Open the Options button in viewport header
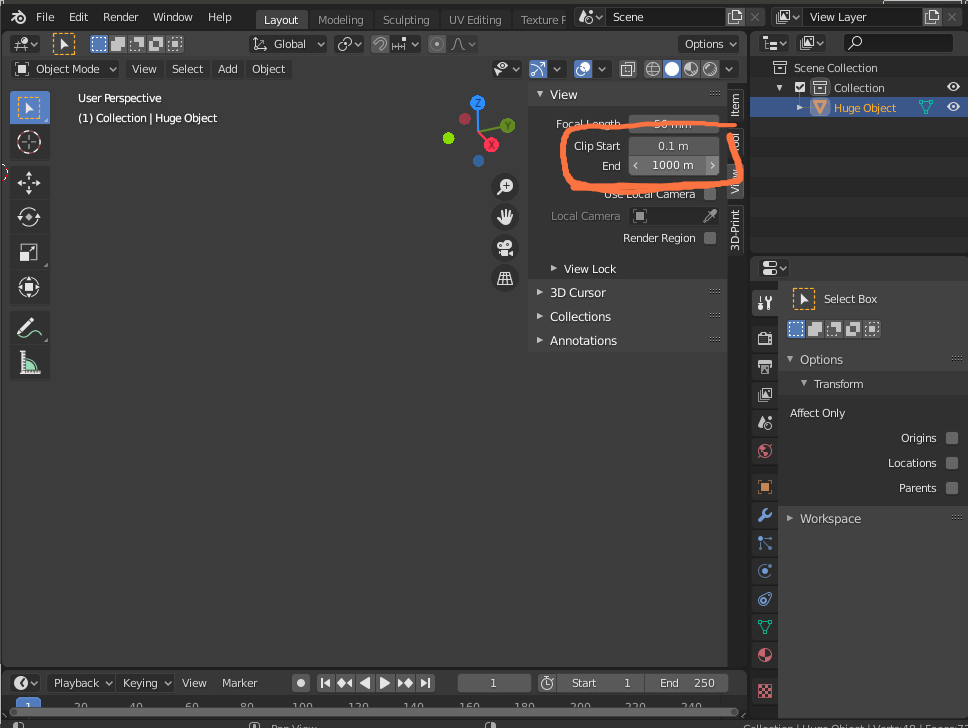The image size is (968, 728). click(710, 44)
